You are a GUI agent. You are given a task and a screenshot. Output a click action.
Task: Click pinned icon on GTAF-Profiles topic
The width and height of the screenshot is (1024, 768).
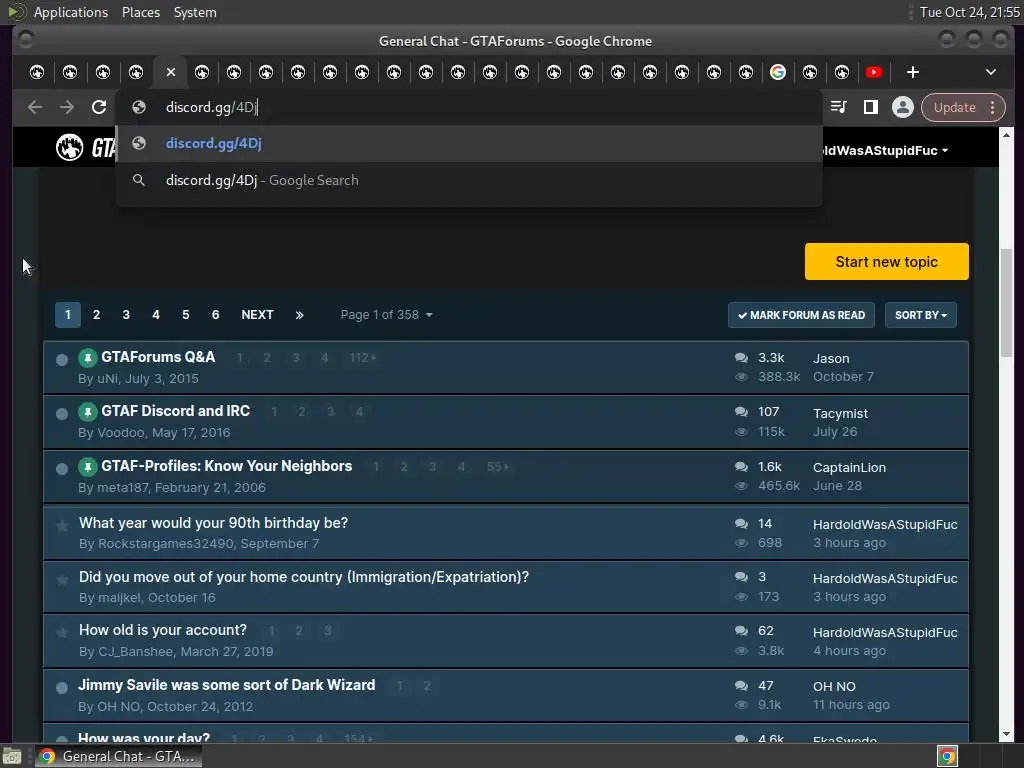click(x=88, y=467)
